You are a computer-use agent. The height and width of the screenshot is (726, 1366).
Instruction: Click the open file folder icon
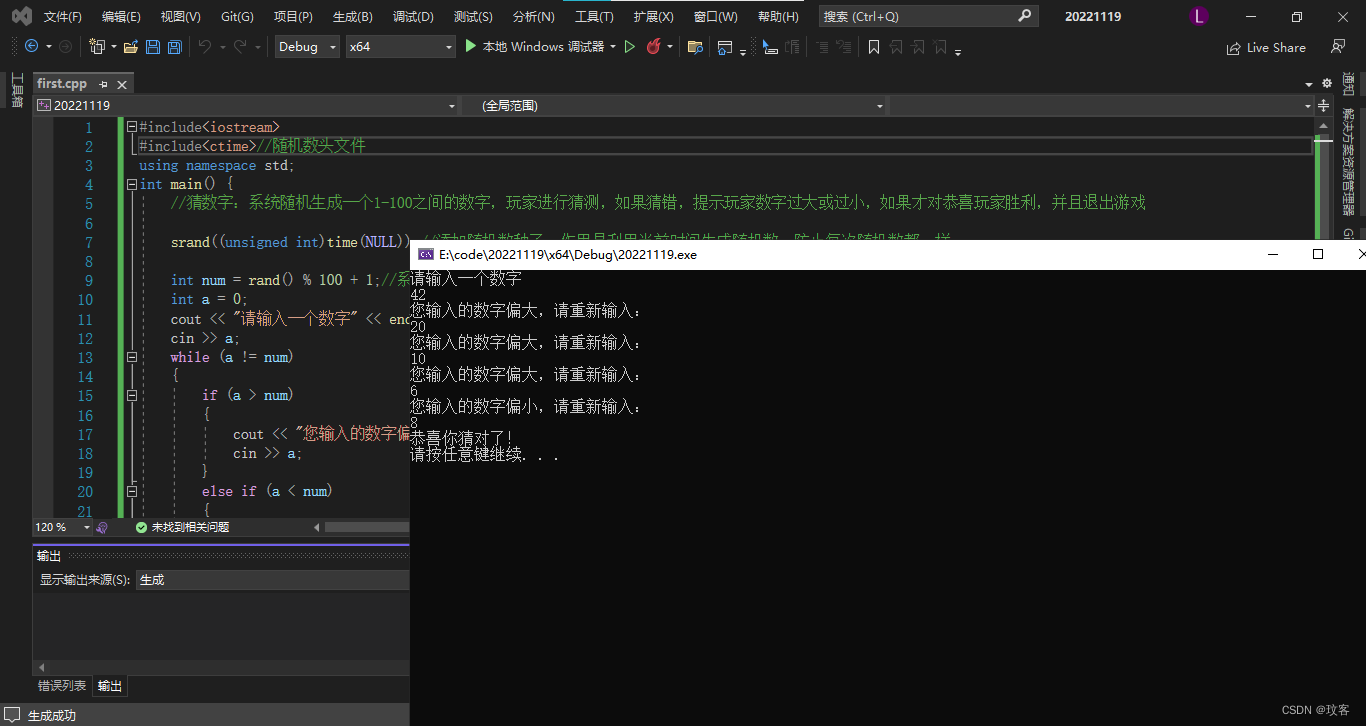click(x=131, y=47)
